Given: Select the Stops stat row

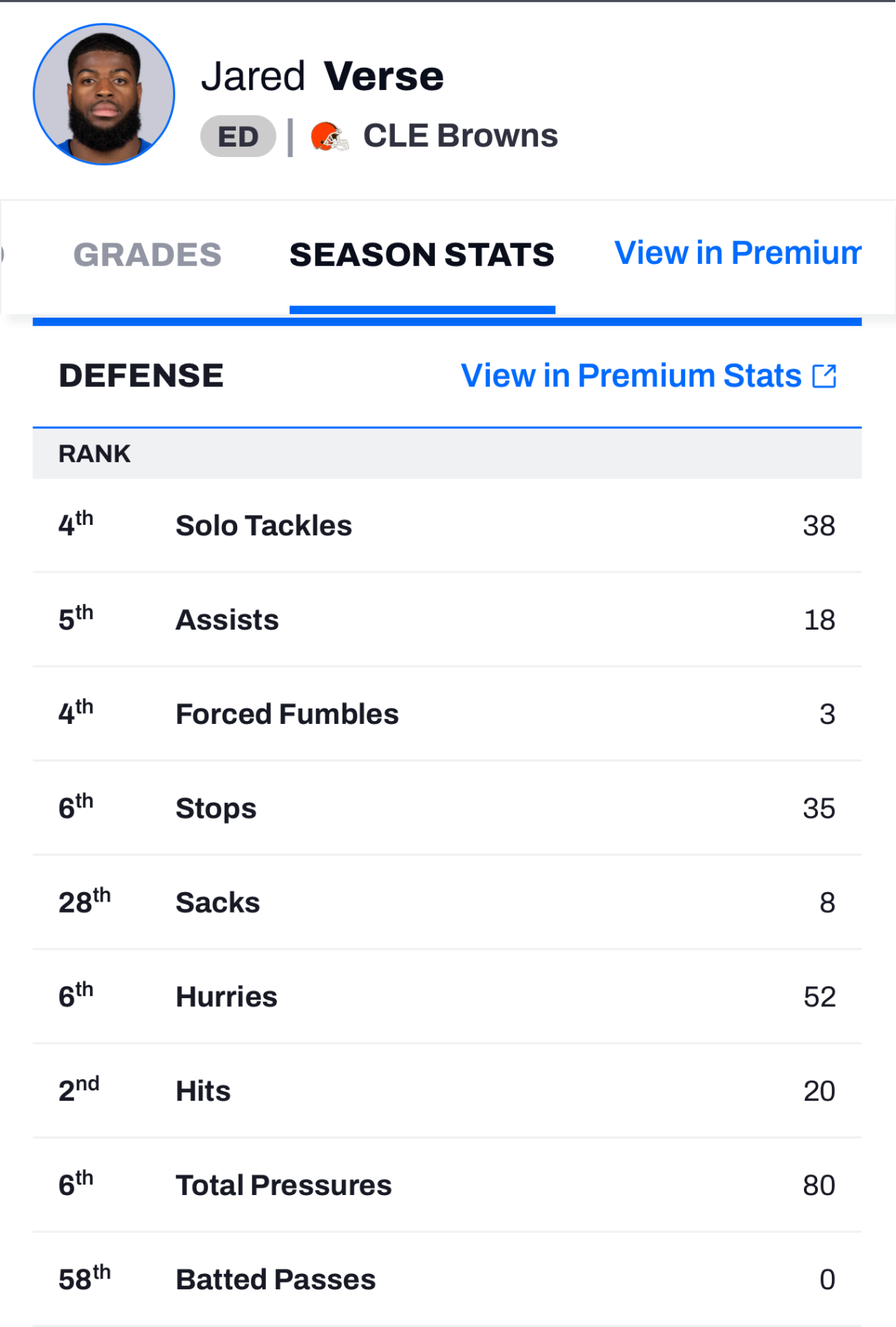Looking at the screenshot, I should click(x=447, y=809).
